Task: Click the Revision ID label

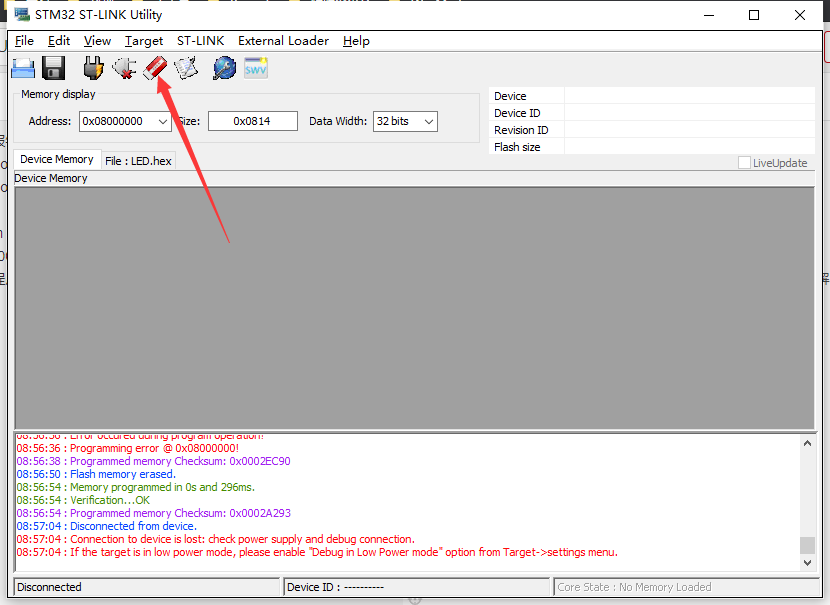Action: pyautogui.click(x=521, y=130)
